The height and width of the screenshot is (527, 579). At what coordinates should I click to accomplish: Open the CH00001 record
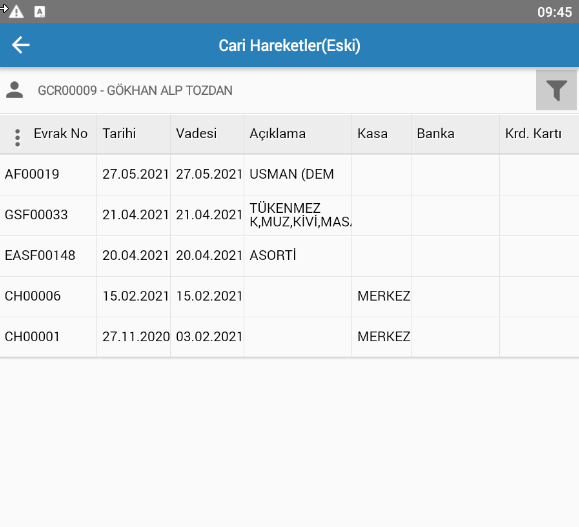pos(290,337)
